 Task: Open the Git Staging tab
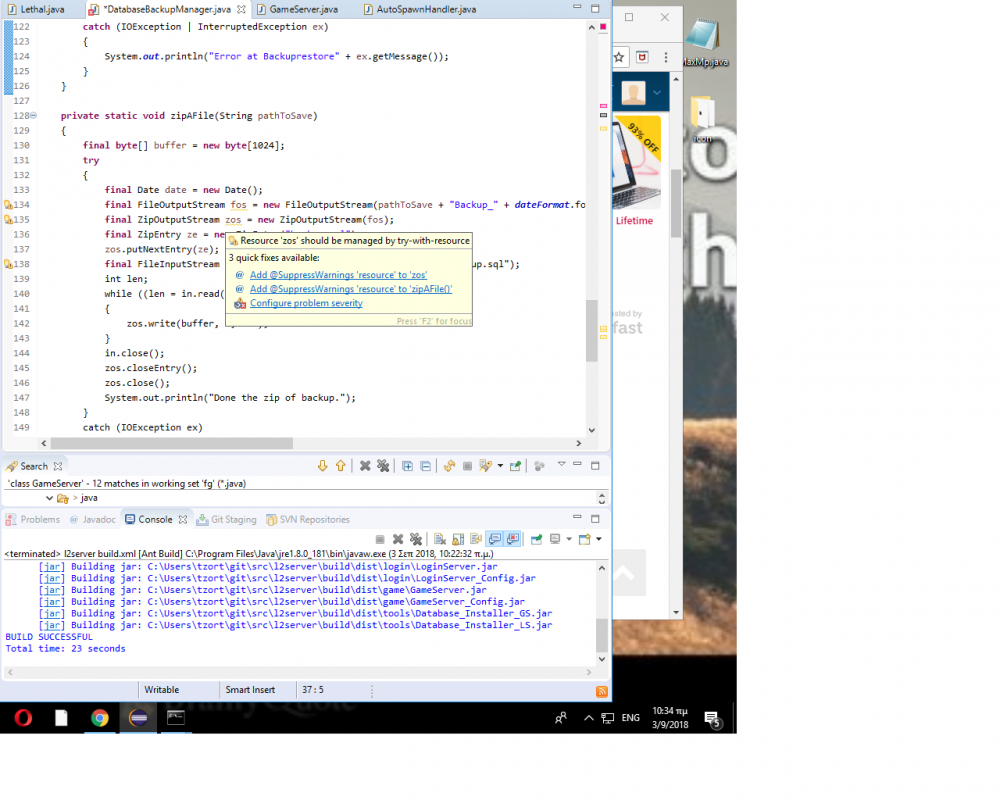233,520
